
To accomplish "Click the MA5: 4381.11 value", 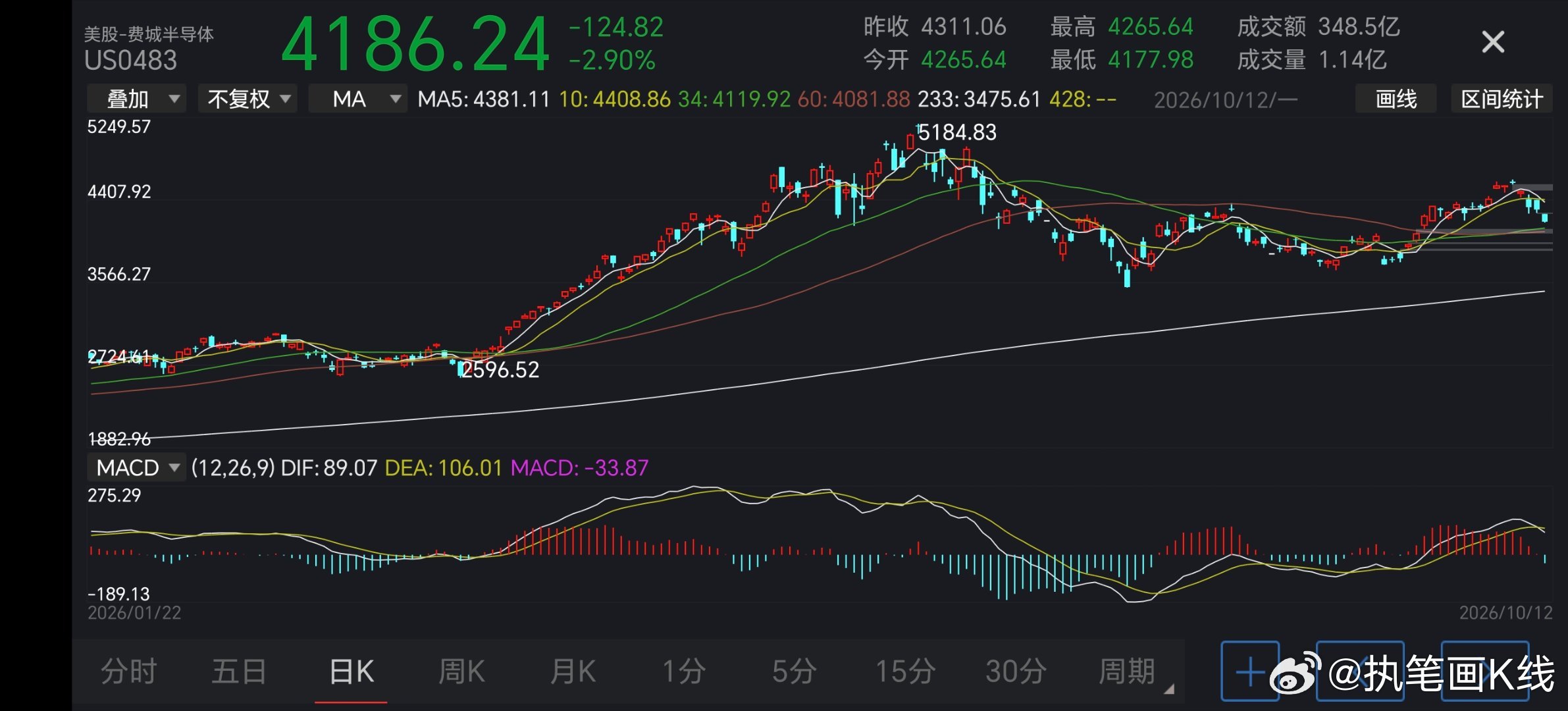I will pyautogui.click(x=484, y=99).
